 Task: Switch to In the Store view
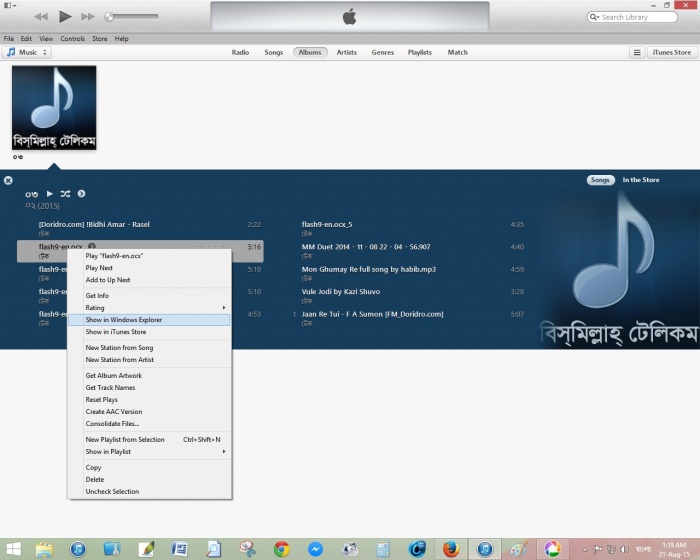point(641,180)
